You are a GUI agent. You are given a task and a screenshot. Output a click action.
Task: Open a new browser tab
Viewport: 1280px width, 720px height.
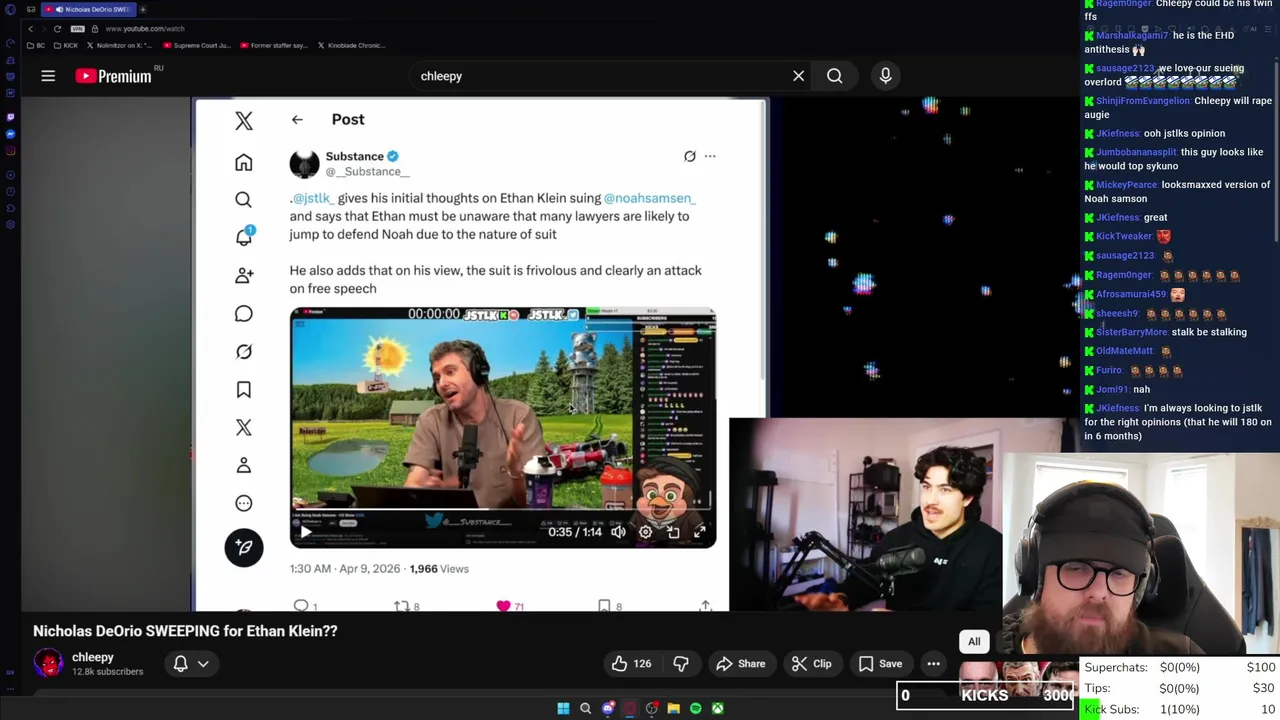[x=143, y=9]
